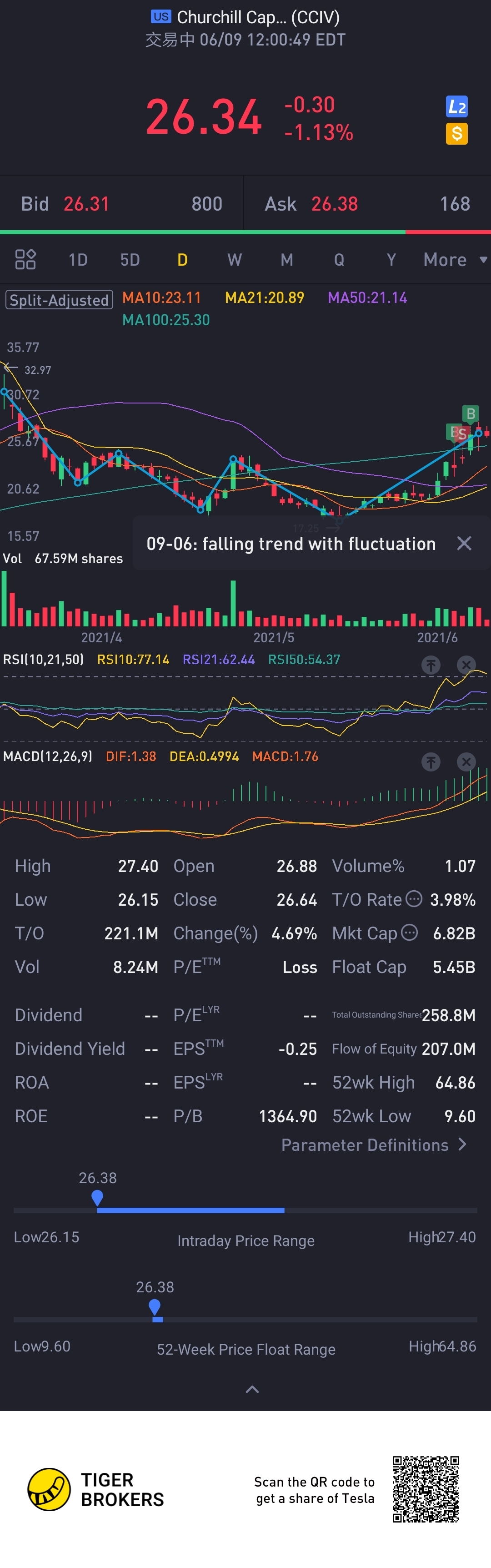Show Mkt Cap info icon
Screen dimensions: 491x1568
coord(410,932)
